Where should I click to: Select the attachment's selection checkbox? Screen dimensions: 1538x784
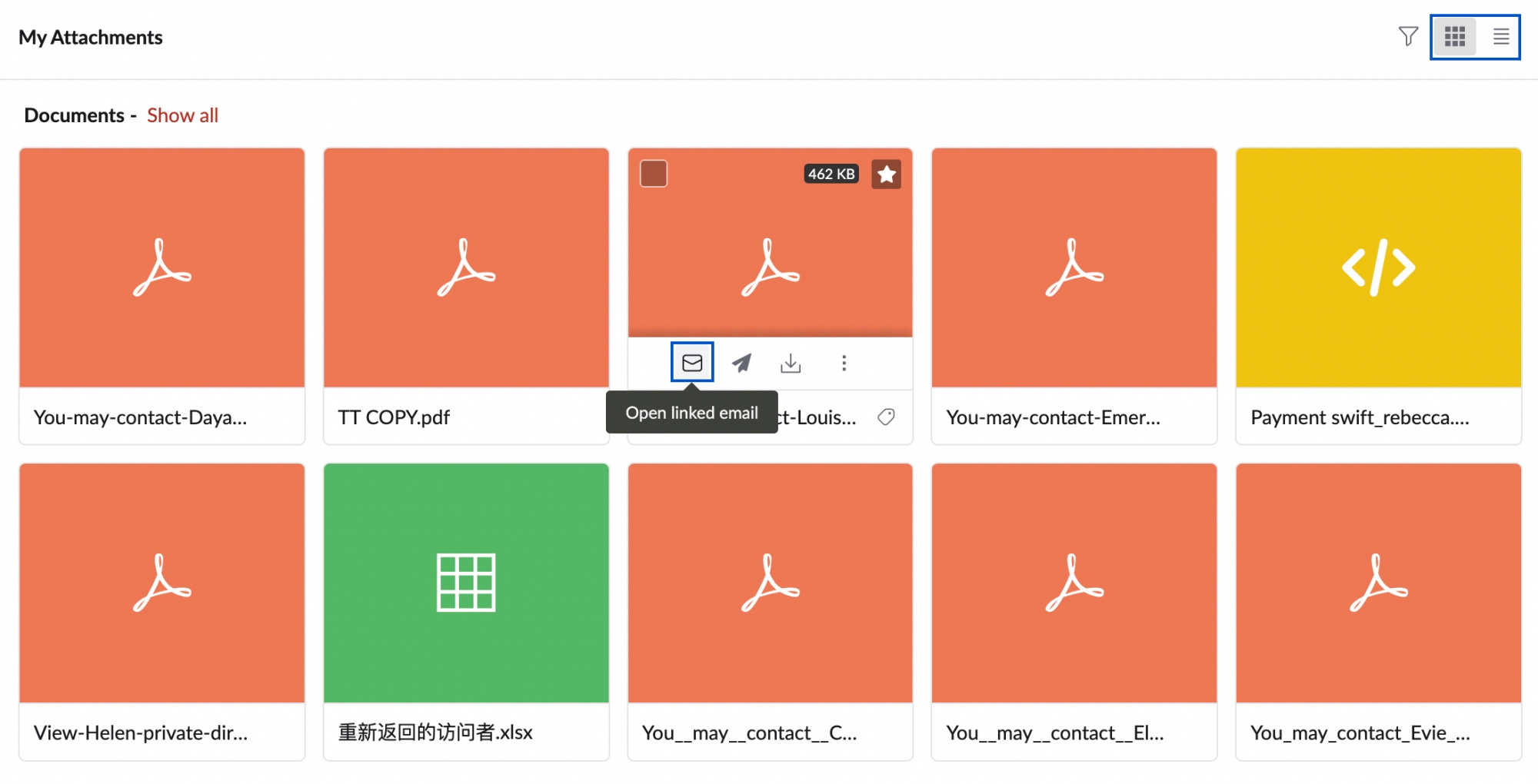[653, 174]
